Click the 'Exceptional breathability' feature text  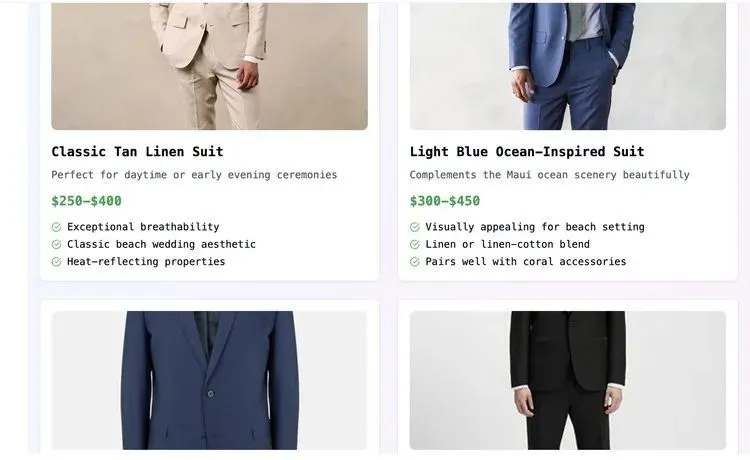click(x=143, y=227)
